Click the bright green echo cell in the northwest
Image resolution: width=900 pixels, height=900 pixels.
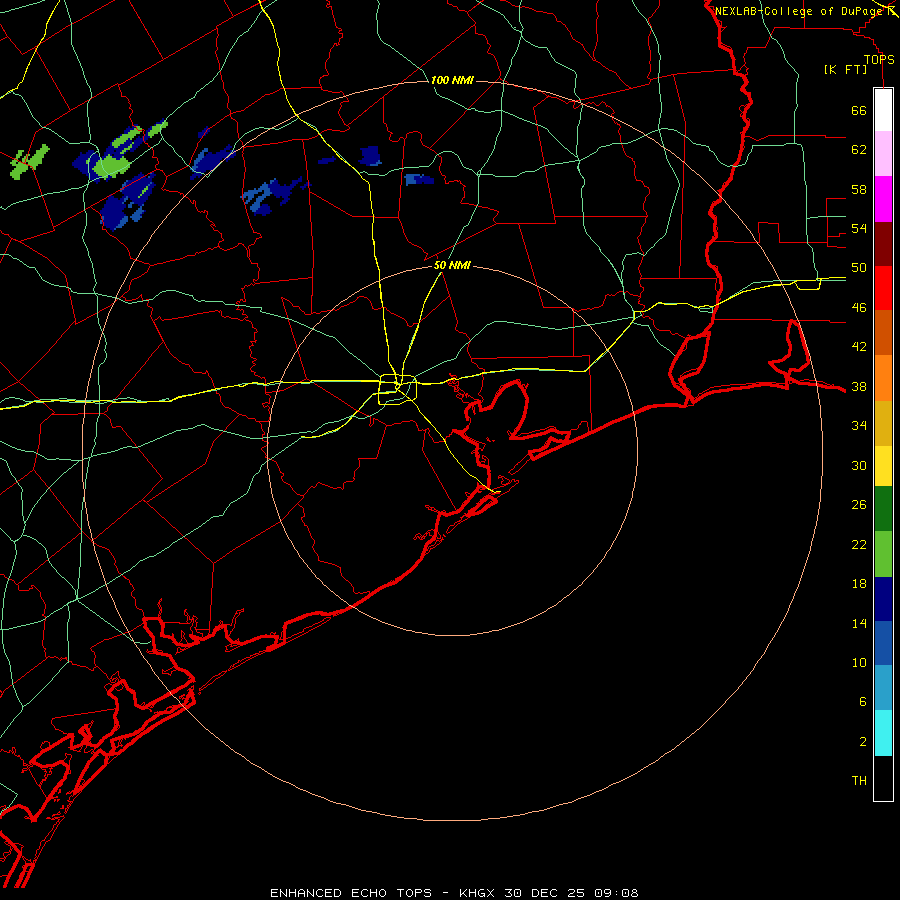113,165
